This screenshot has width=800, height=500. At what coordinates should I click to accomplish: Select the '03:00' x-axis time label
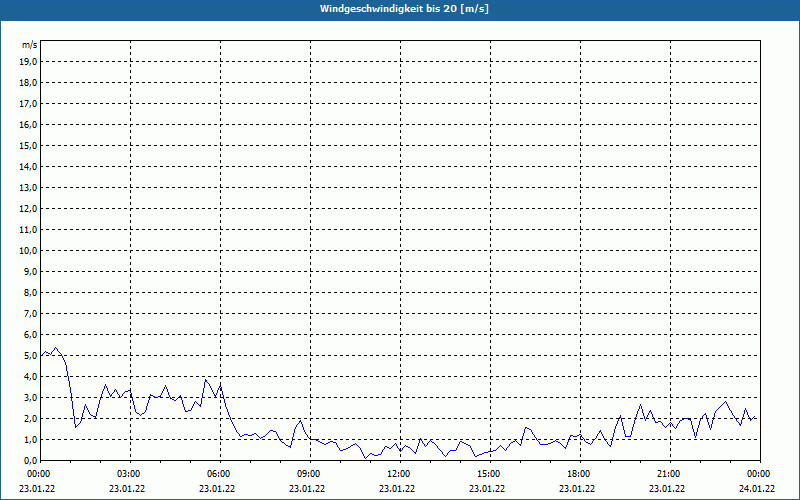tap(130, 474)
